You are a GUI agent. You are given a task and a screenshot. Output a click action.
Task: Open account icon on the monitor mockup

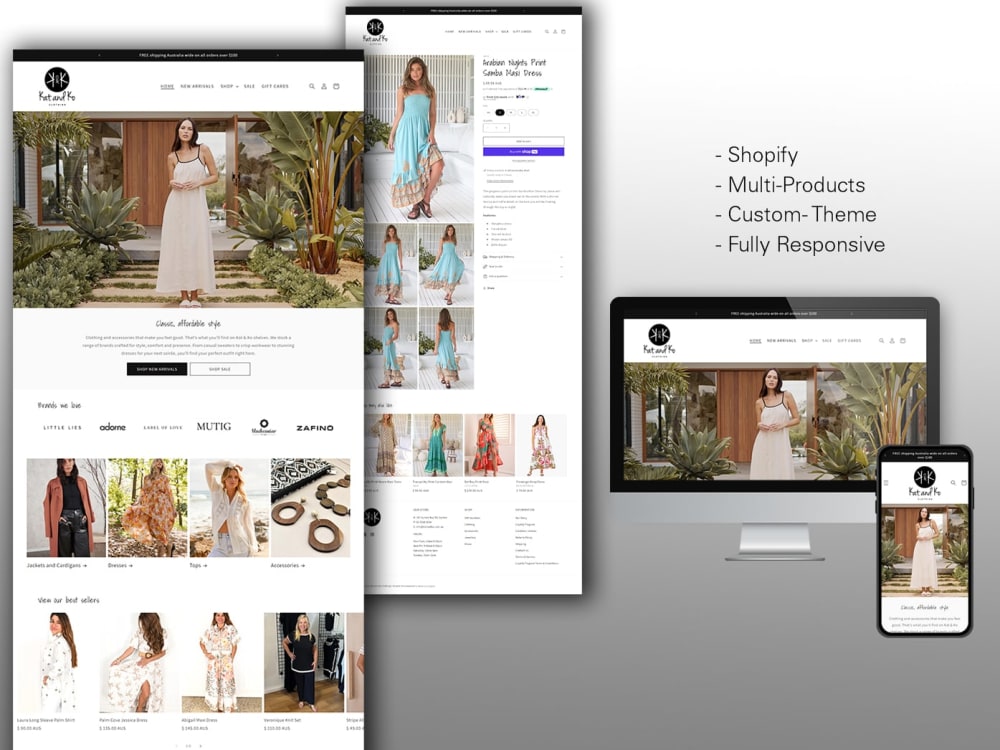(x=892, y=341)
